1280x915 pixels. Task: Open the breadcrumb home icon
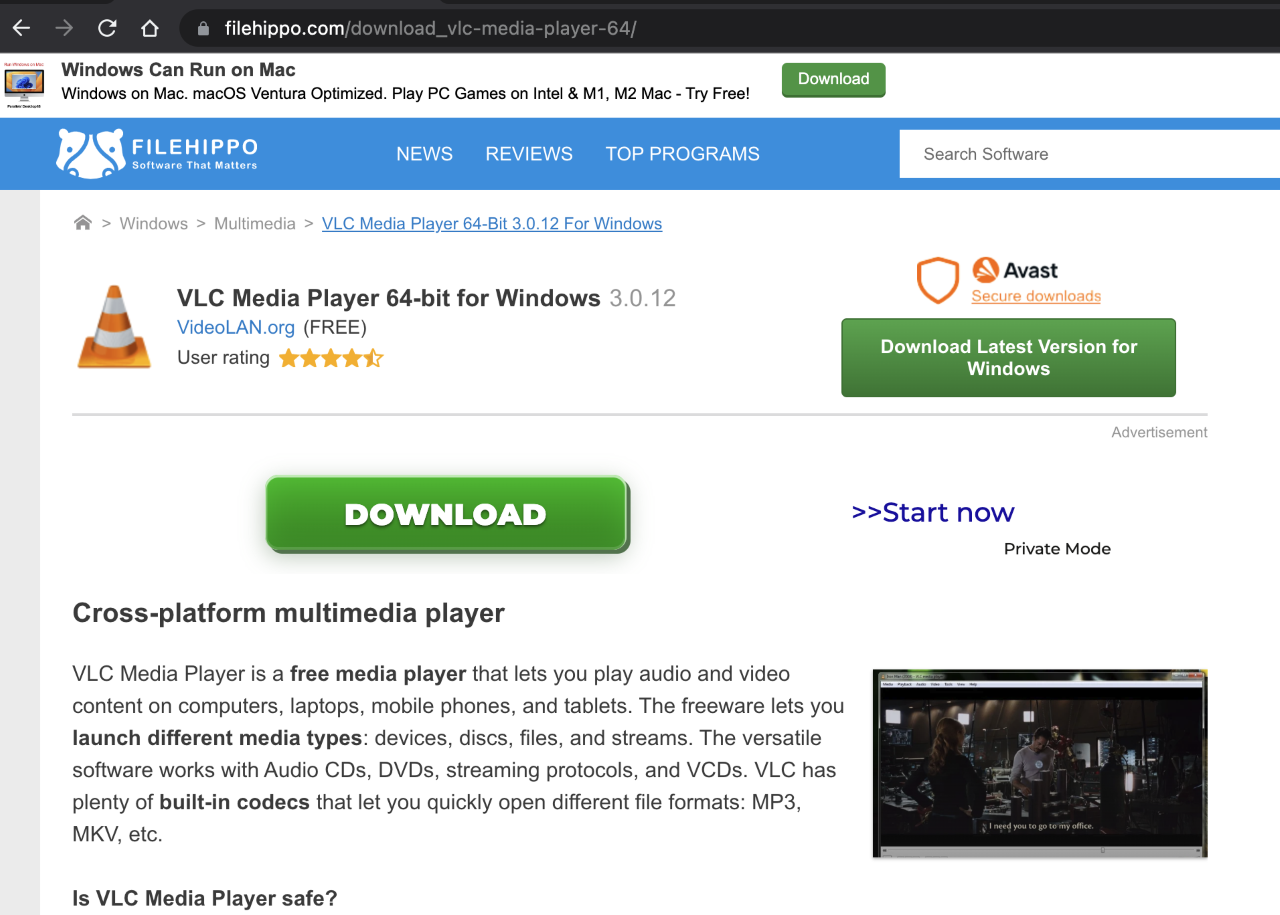pyautogui.click(x=83, y=223)
